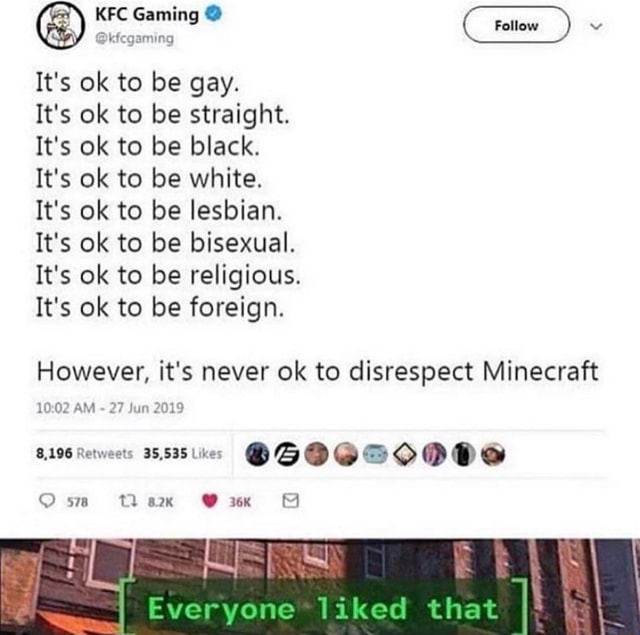Open the reply speech bubble icon
Screen dimensions: 640x635
[x=47, y=501]
